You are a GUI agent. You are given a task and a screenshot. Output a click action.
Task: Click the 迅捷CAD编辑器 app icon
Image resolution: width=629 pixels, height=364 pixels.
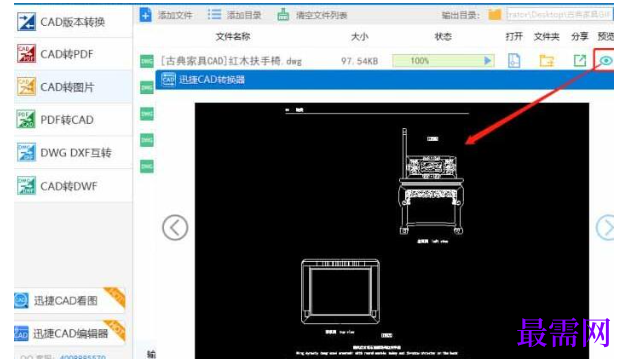pyautogui.click(x=21, y=333)
